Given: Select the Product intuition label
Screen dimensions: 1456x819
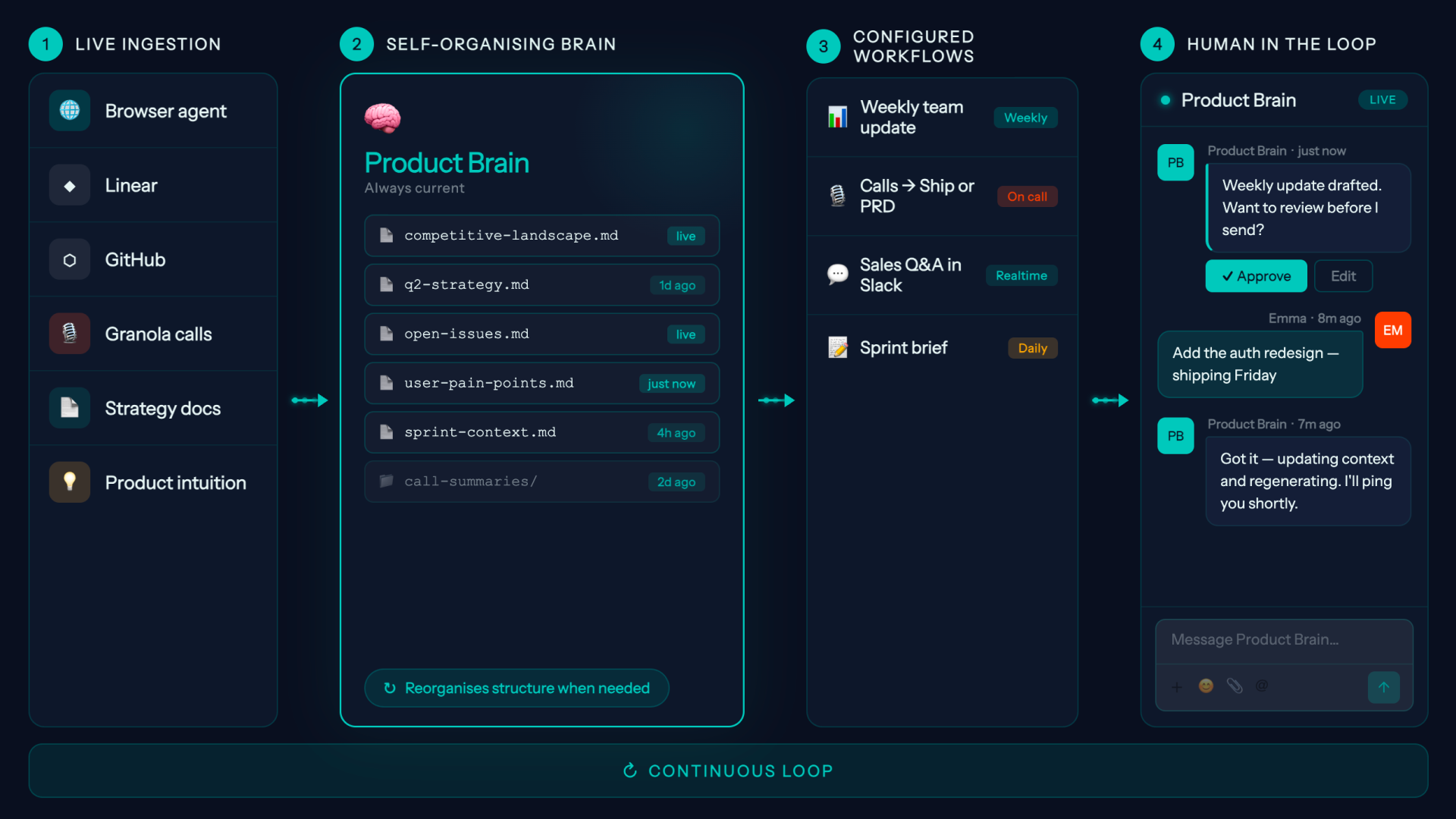Looking at the screenshot, I should pyautogui.click(x=175, y=482).
